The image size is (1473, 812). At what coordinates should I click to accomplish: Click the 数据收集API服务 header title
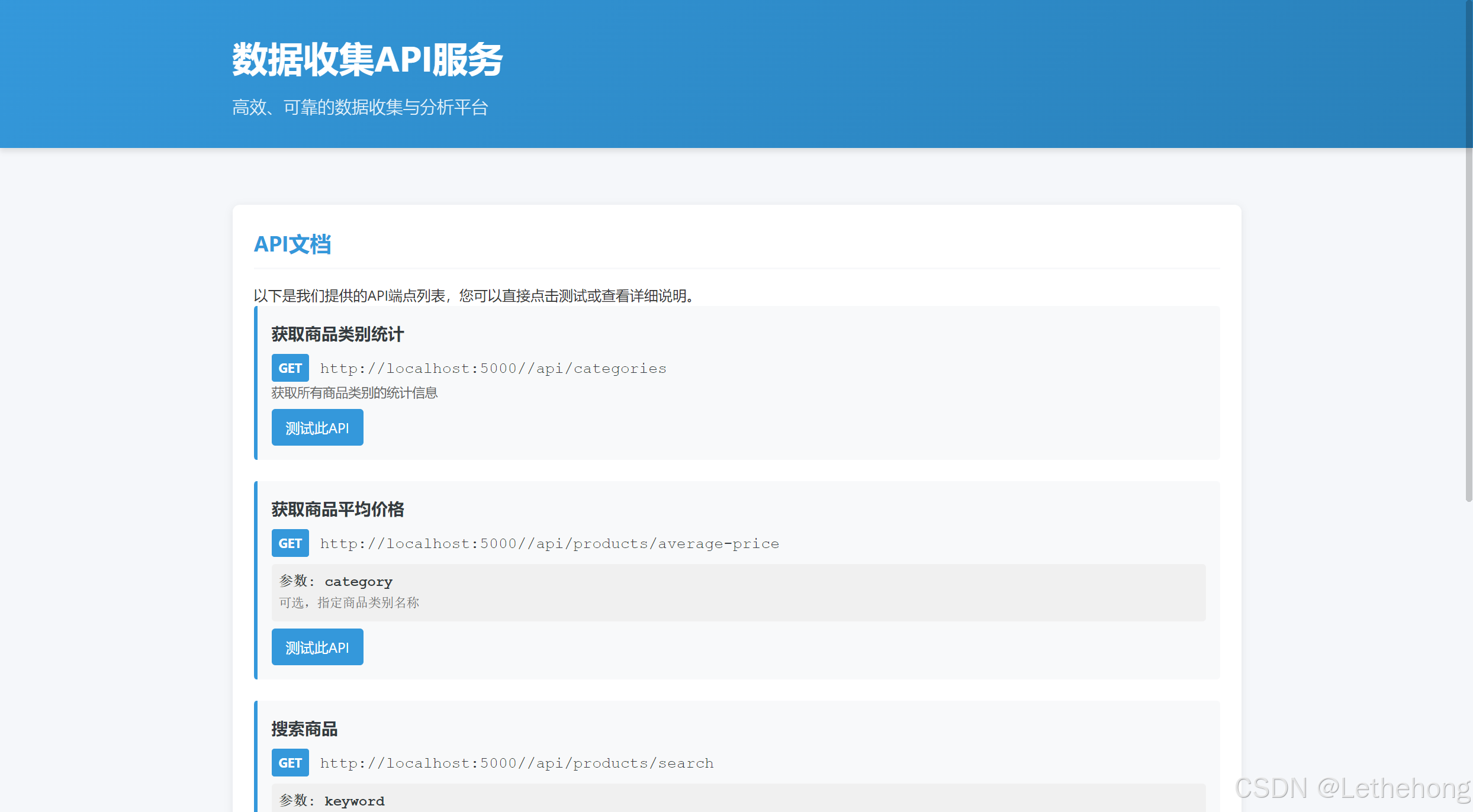point(367,59)
